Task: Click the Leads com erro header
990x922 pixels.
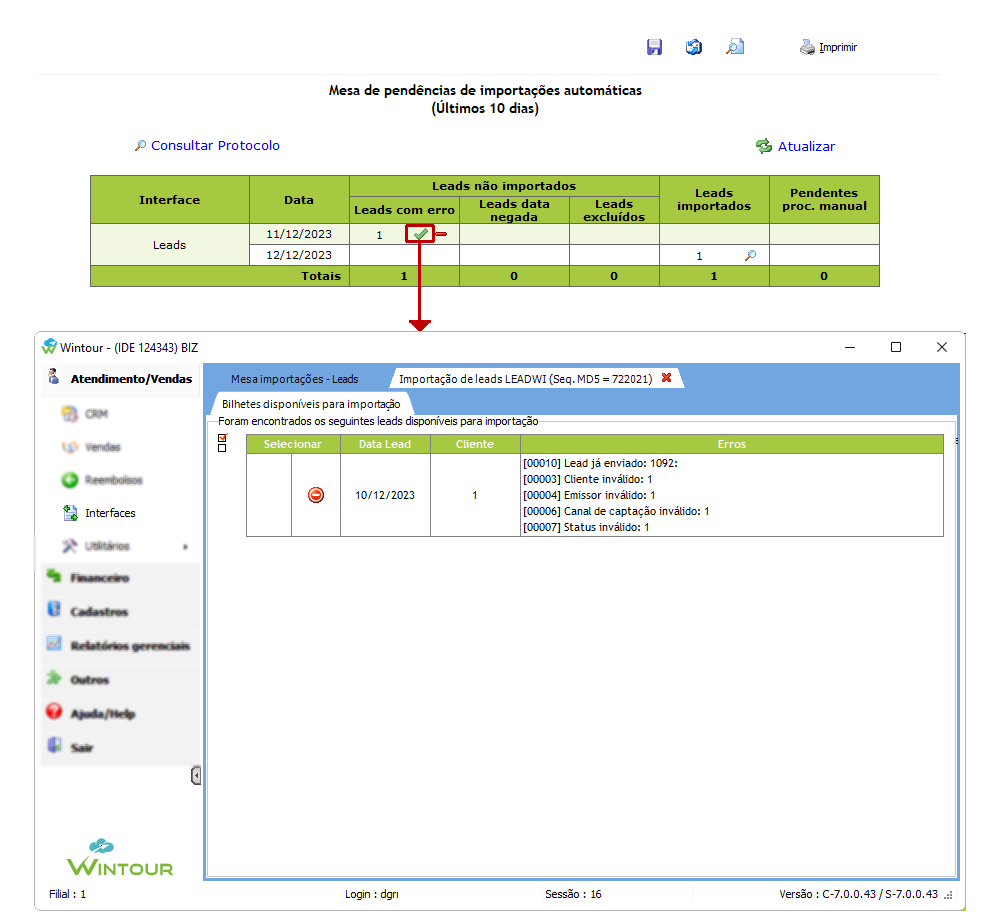Action: 404,210
